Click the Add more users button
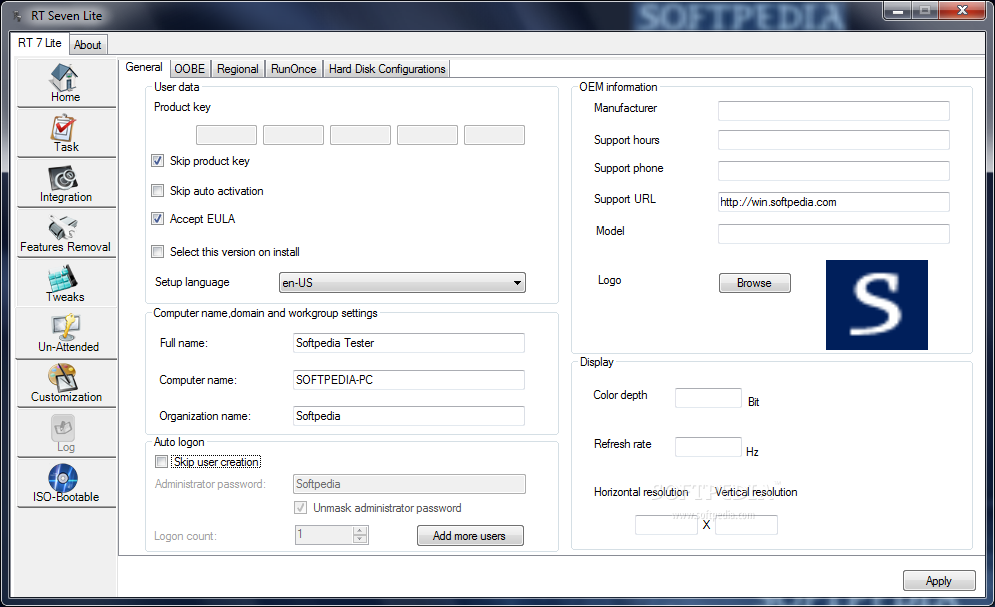This screenshot has height=607, width=995. [470, 536]
